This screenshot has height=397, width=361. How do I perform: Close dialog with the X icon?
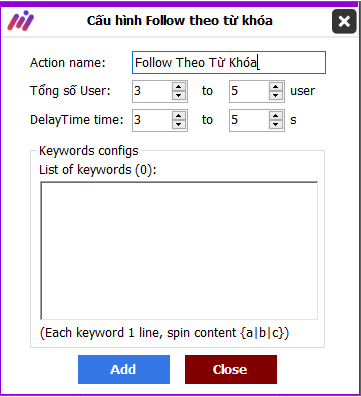tap(344, 21)
